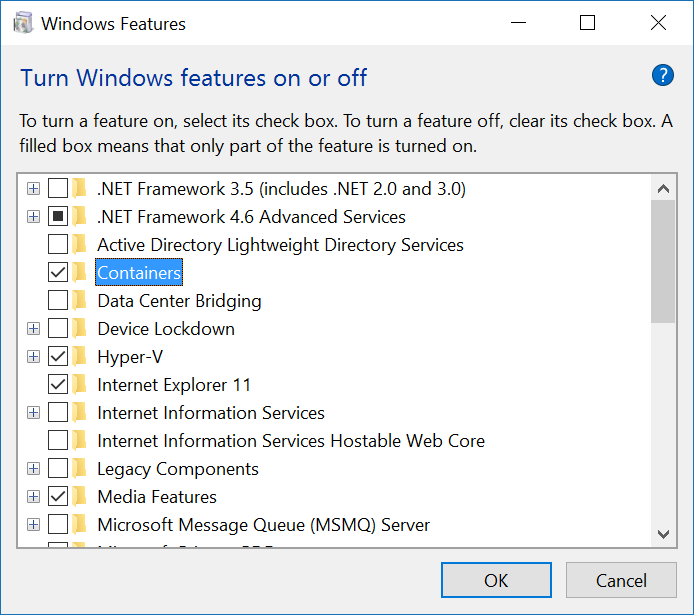694x615 pixels.
Task: Click folder icon beside .NET Framework 4.6
Action: point(79,216)
